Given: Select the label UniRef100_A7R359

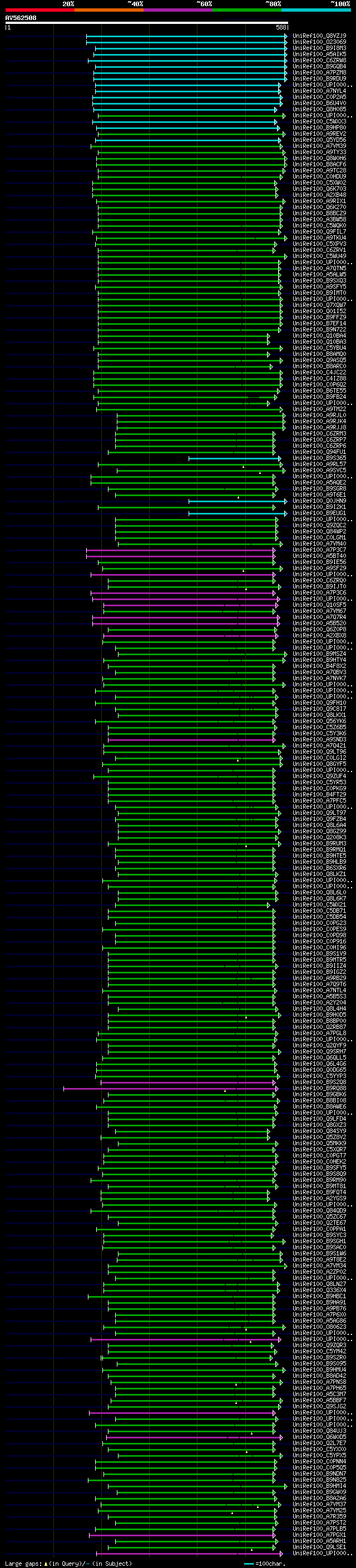Looking at the screenshot, I should coord(319,1516).
